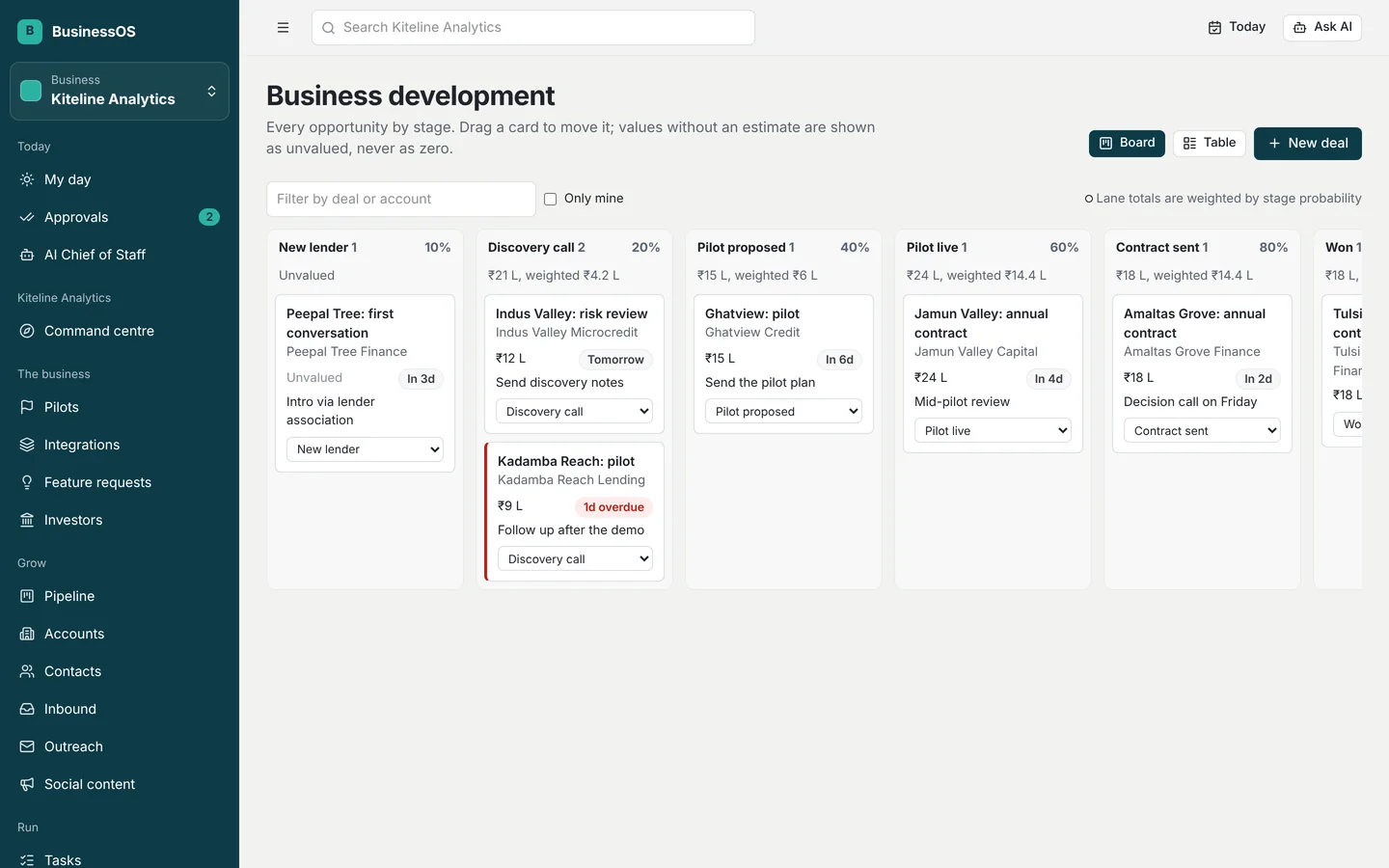The height and width of the screenshot is (868, 1389).
Task: Click the Investors bank icon
Action: [x=27, y=520]
